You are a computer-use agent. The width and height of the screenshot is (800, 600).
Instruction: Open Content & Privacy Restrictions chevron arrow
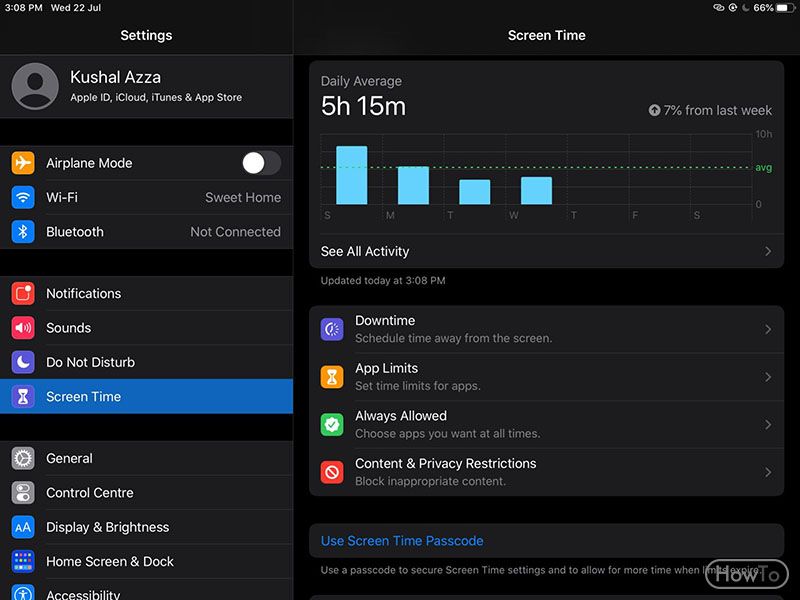[768, 472]
